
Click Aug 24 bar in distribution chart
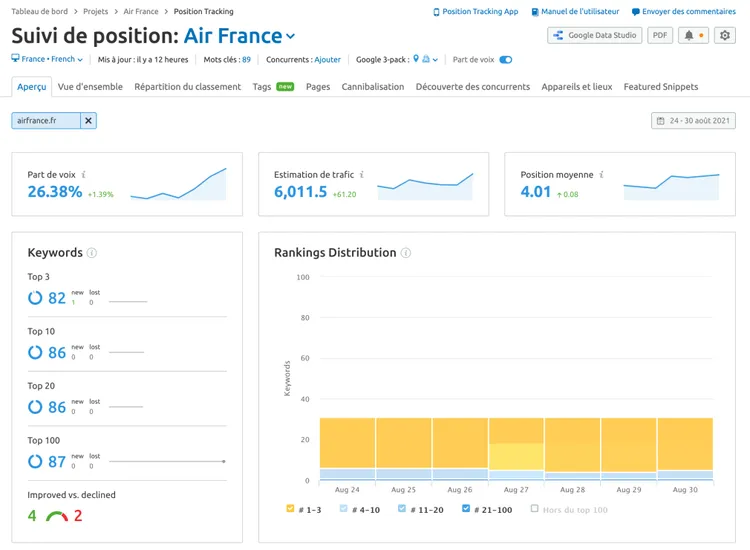(347, 450)
